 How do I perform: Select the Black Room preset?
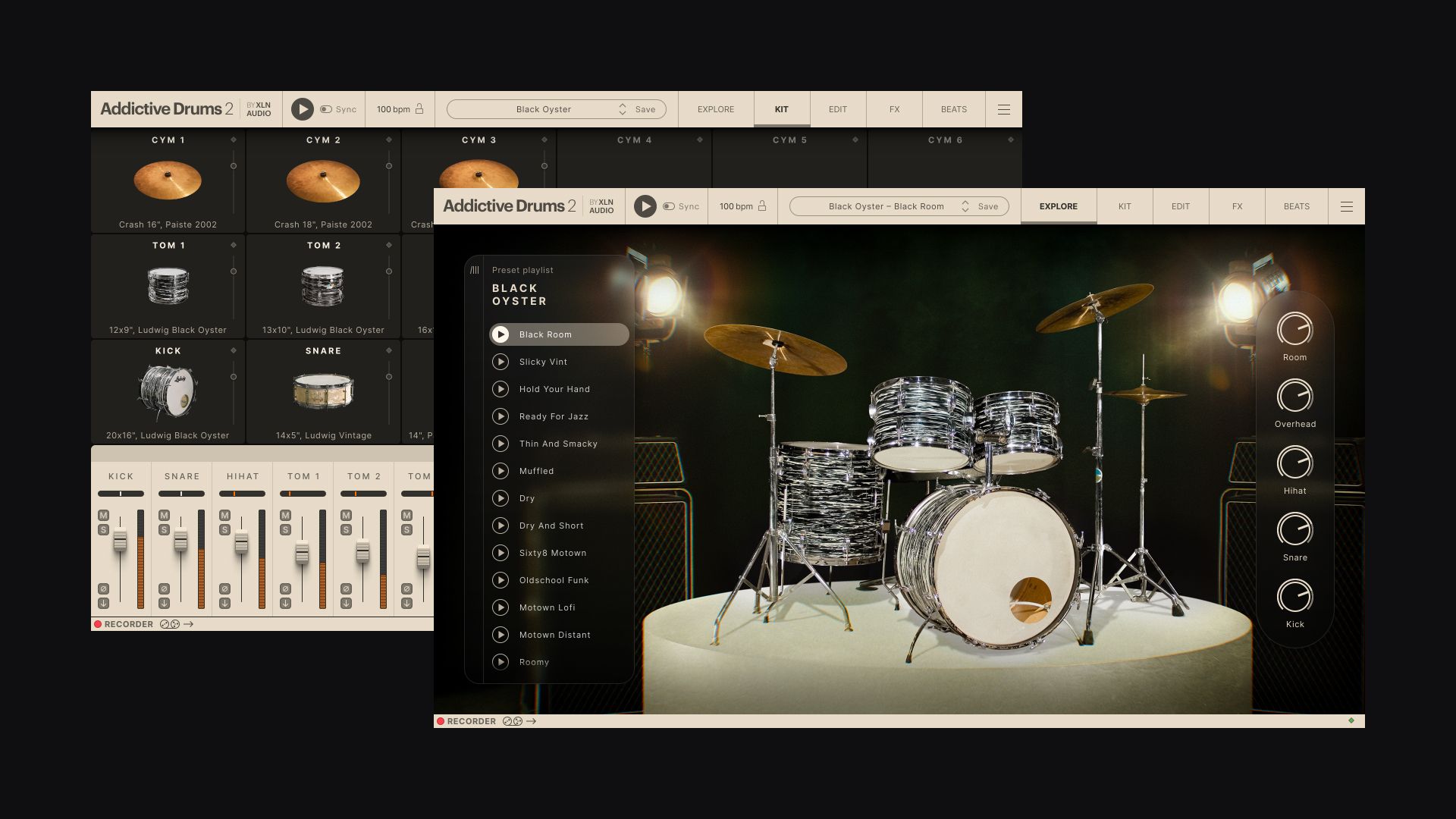coord(559,334)
